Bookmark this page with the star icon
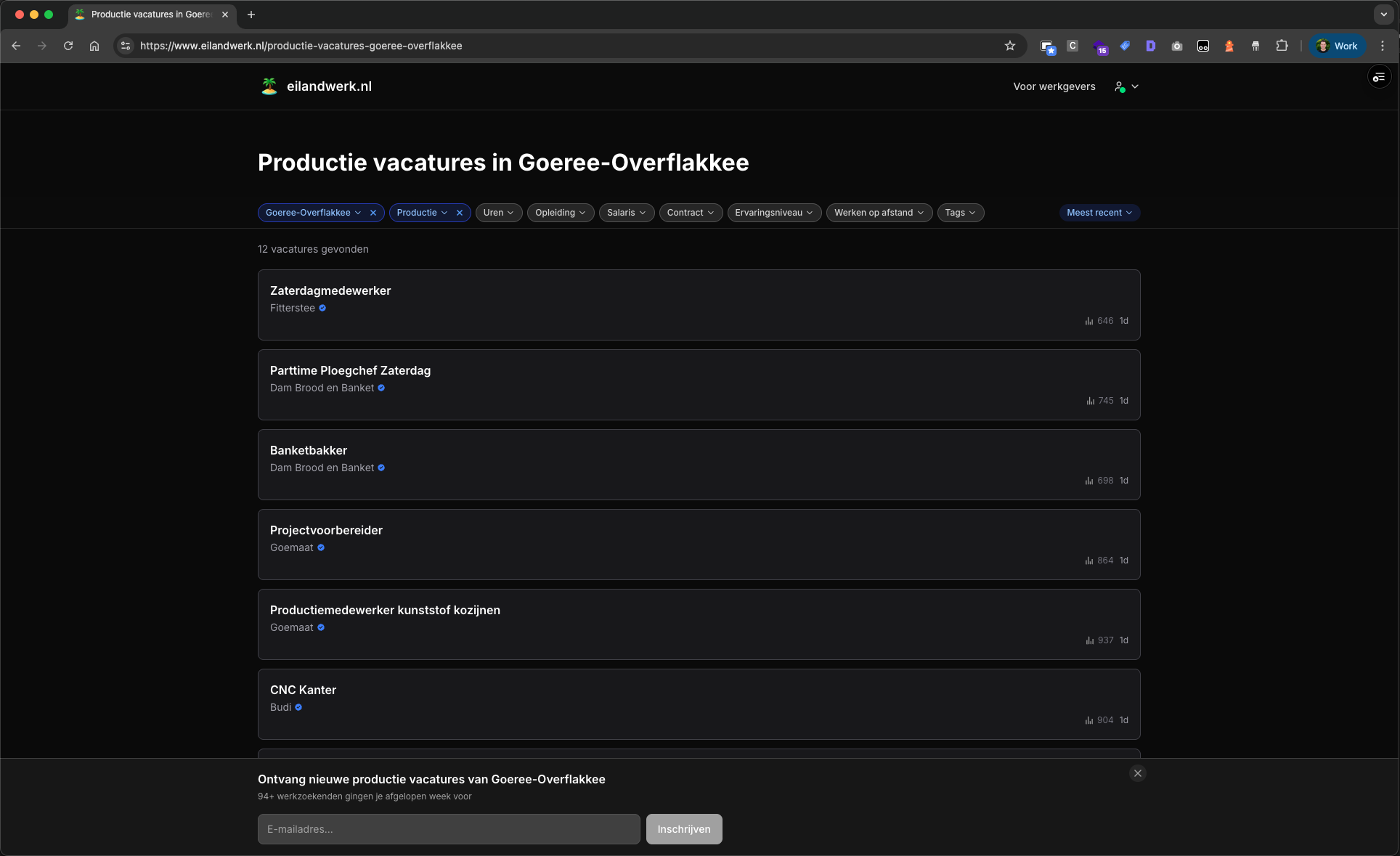Image resolution: width=1400 pixels, height=856 pixels. tap(1009, 46)
